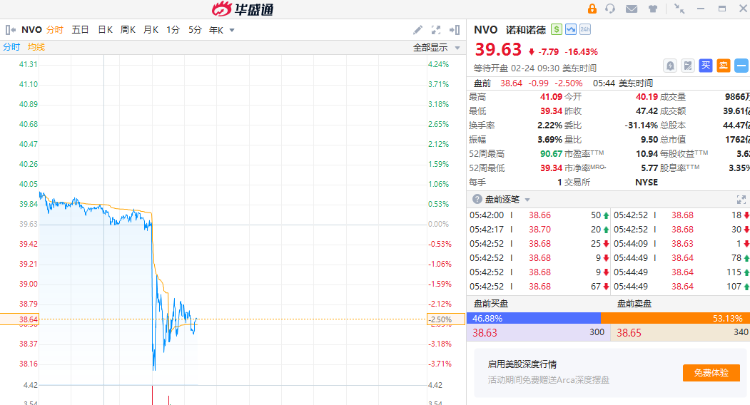Switch to 月K chart tab

[151, 30]
